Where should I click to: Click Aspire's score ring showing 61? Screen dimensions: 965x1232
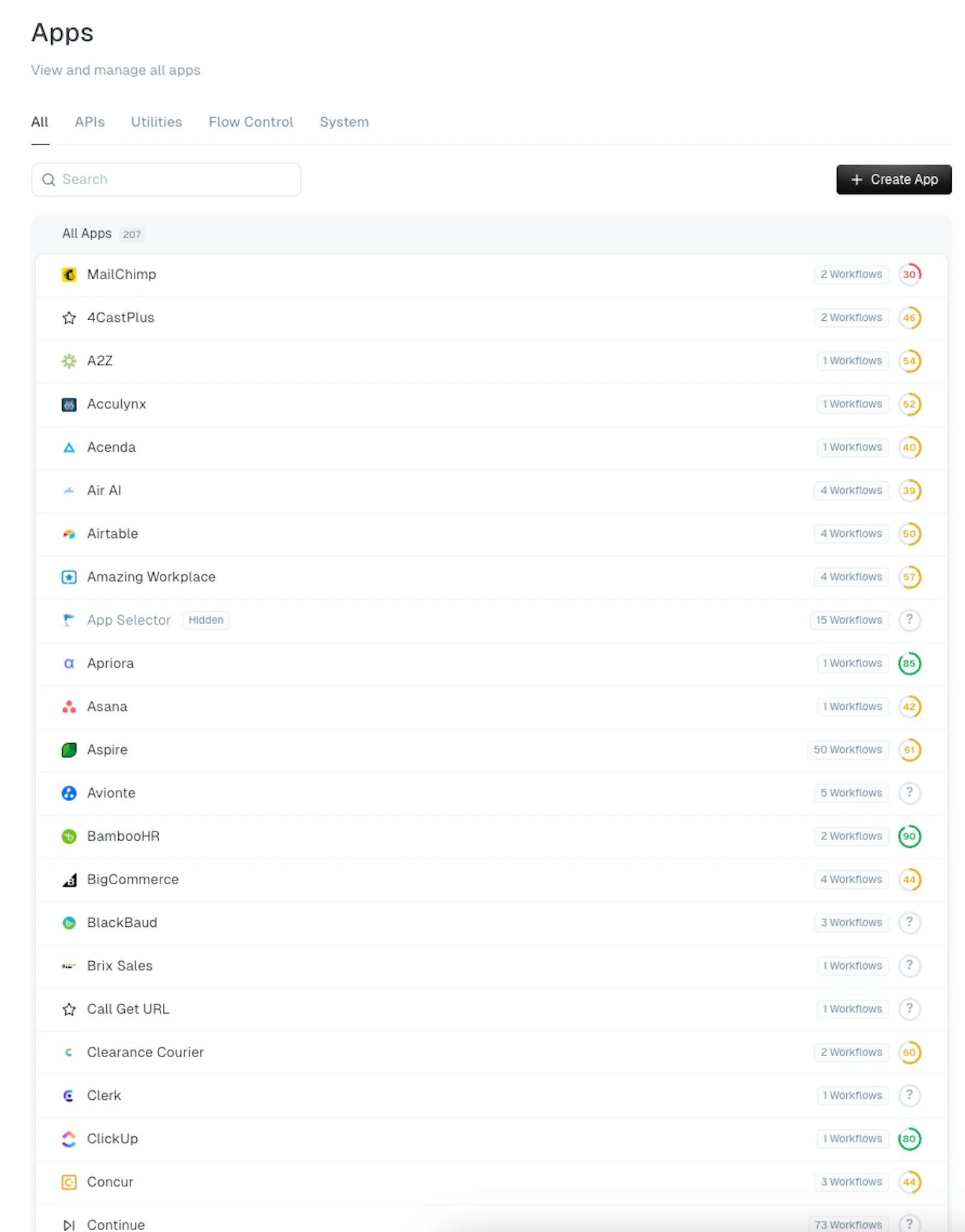910,750
